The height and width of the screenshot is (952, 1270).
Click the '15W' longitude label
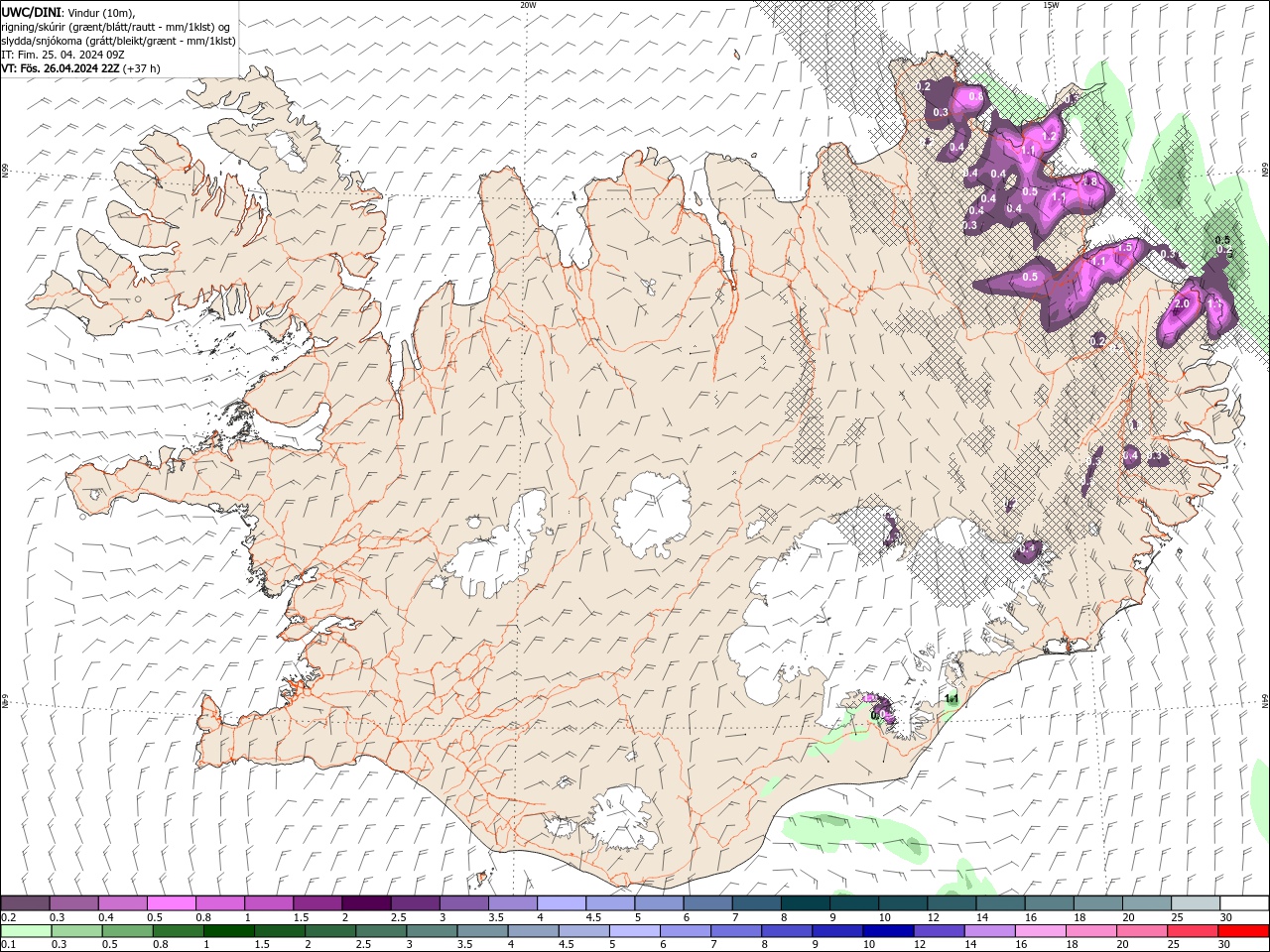pyautogui.click(x=1051, y=5)
